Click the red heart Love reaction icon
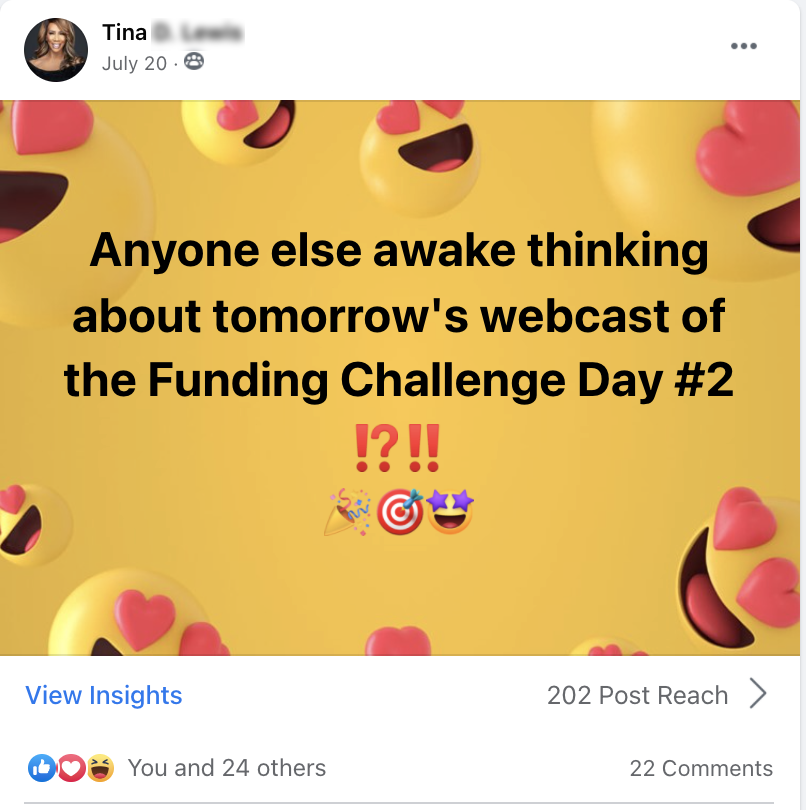 [x=69, y=768]
